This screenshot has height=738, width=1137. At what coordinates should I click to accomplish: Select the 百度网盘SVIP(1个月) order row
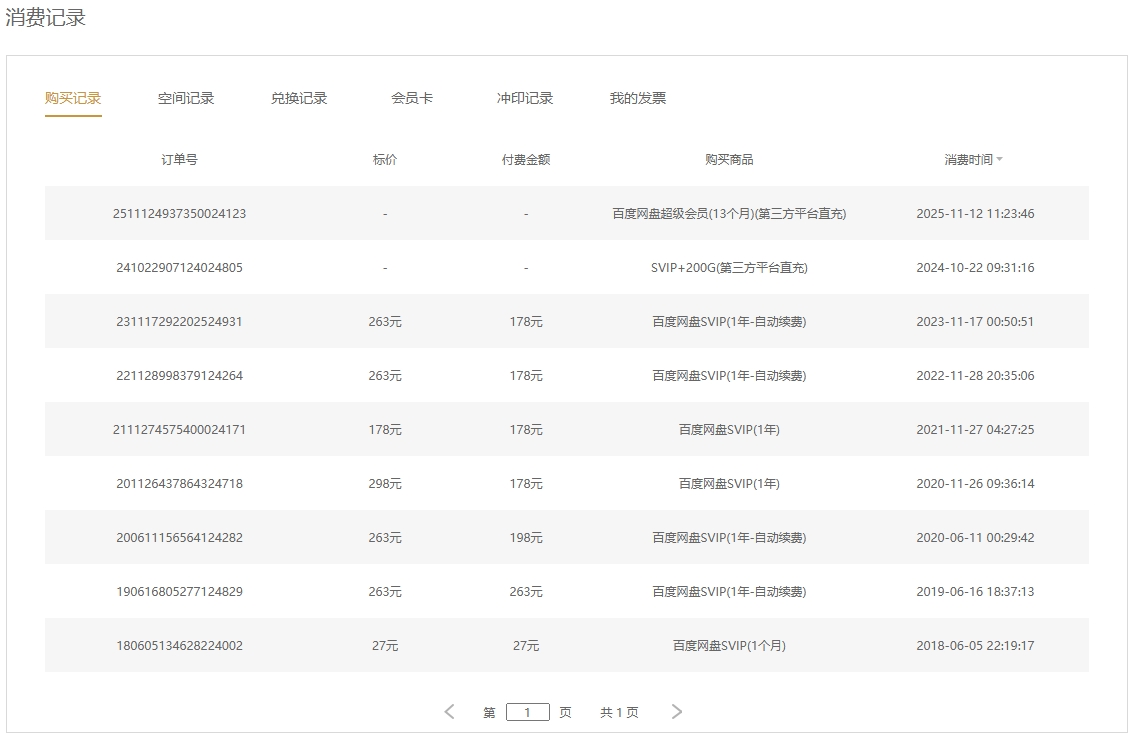(565, 645)
